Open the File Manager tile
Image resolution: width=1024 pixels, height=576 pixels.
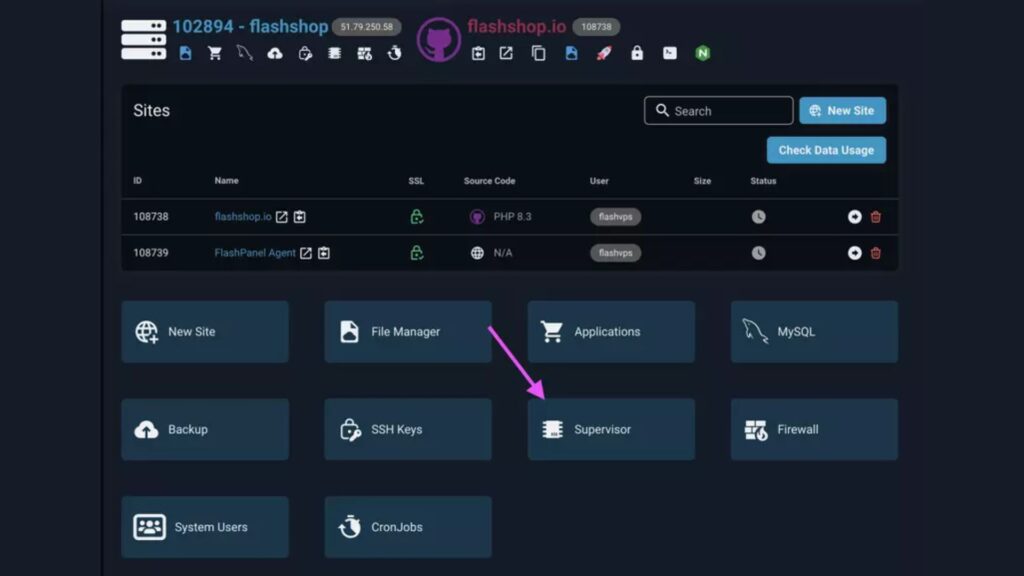click(x=408, y=332)
